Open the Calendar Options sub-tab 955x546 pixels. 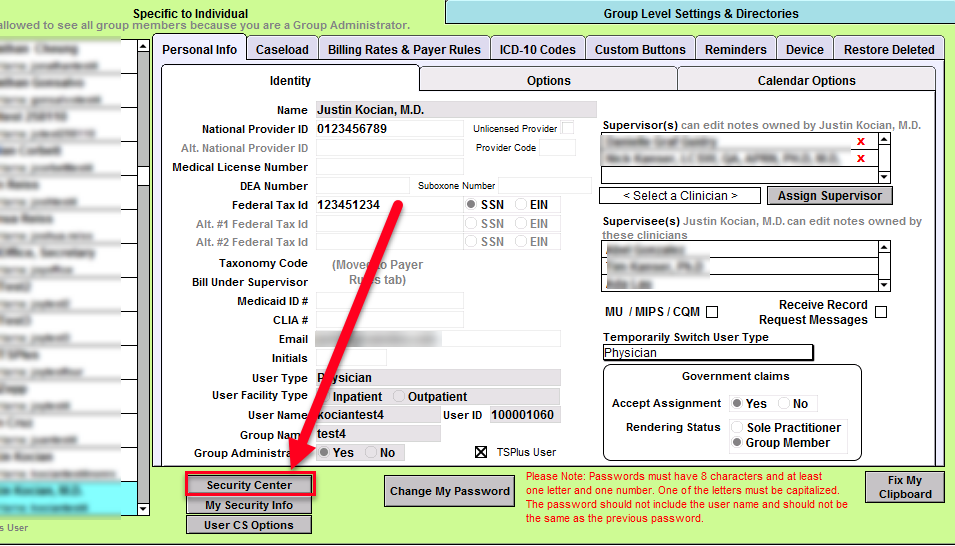tap(806, 80)
